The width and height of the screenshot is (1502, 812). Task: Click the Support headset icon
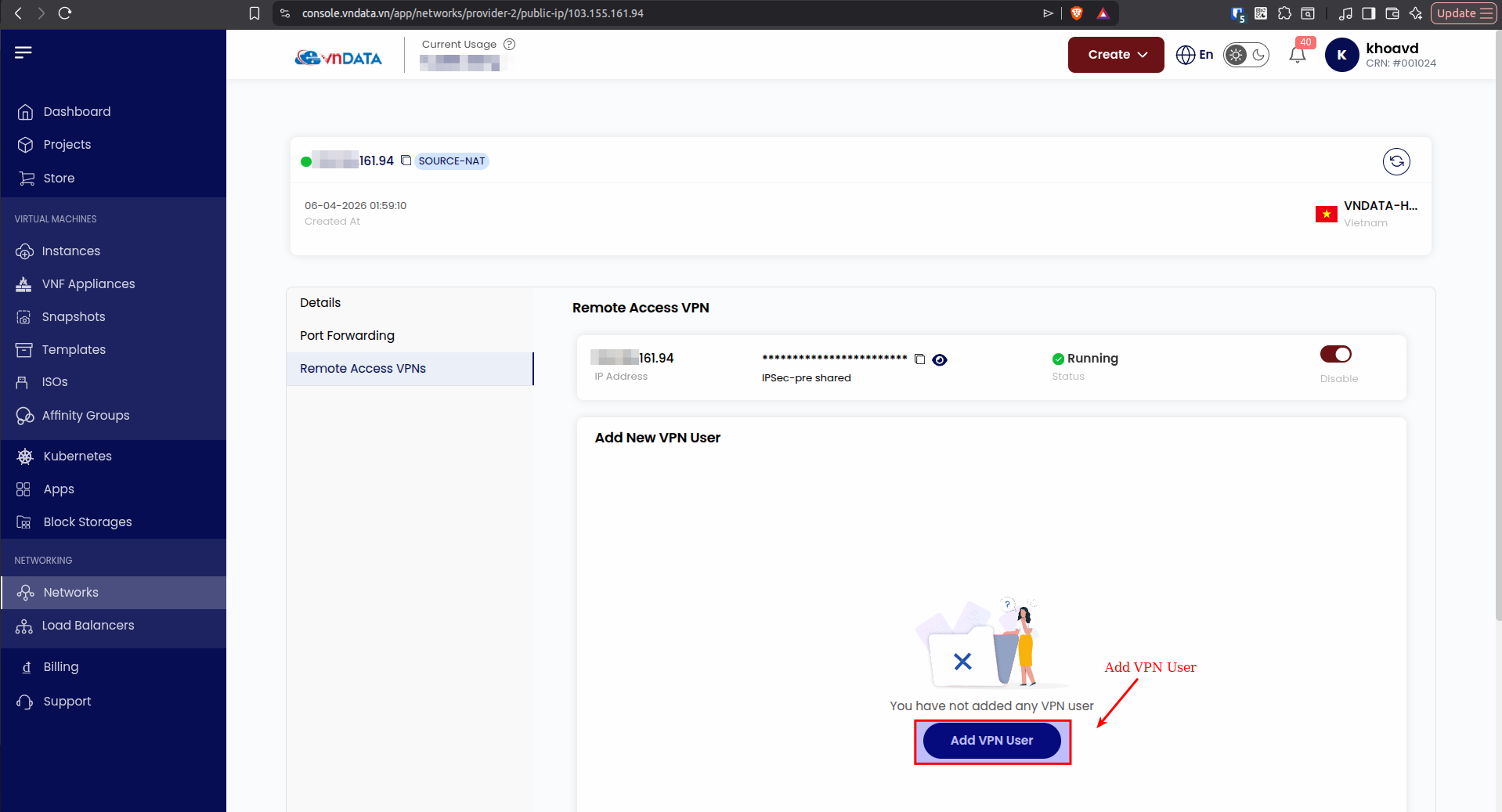(x=25, y=702)
